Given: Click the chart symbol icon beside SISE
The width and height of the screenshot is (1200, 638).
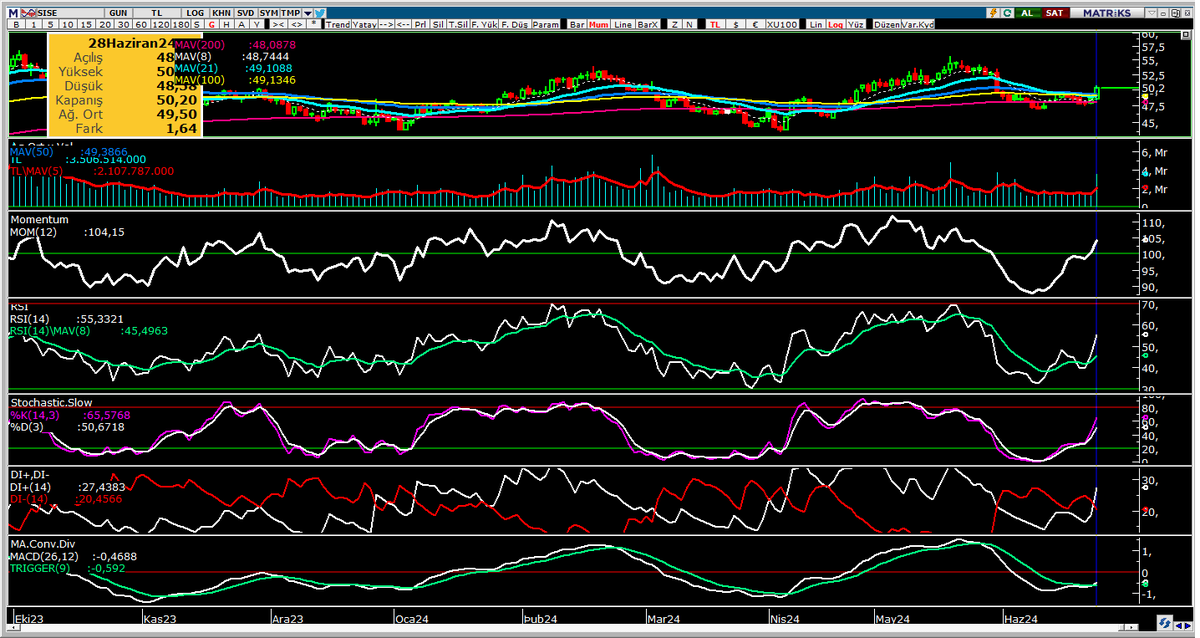Looking at the screenshot, I should 28,12.
